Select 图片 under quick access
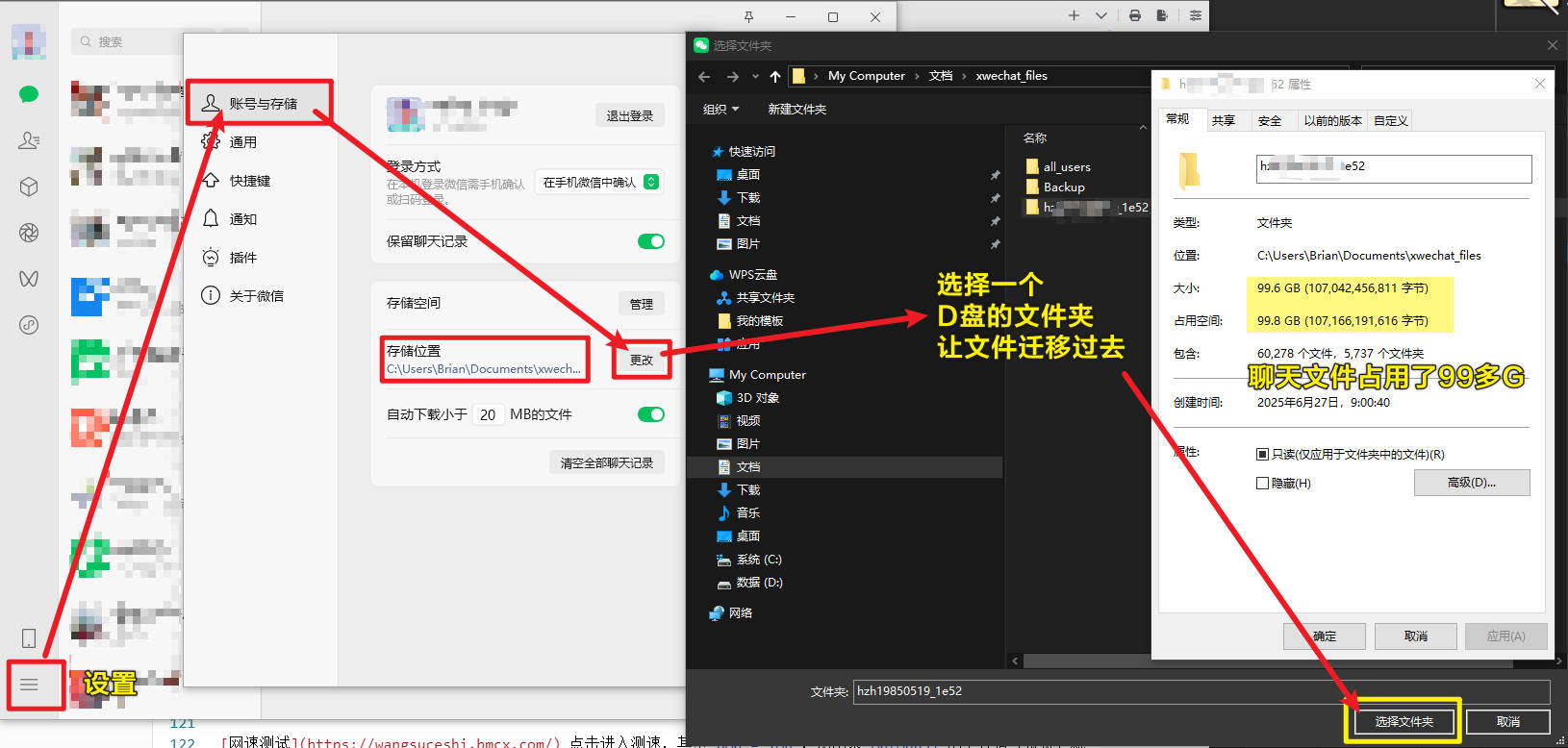This screenshot has height=748, width=1568. [748, 244]
